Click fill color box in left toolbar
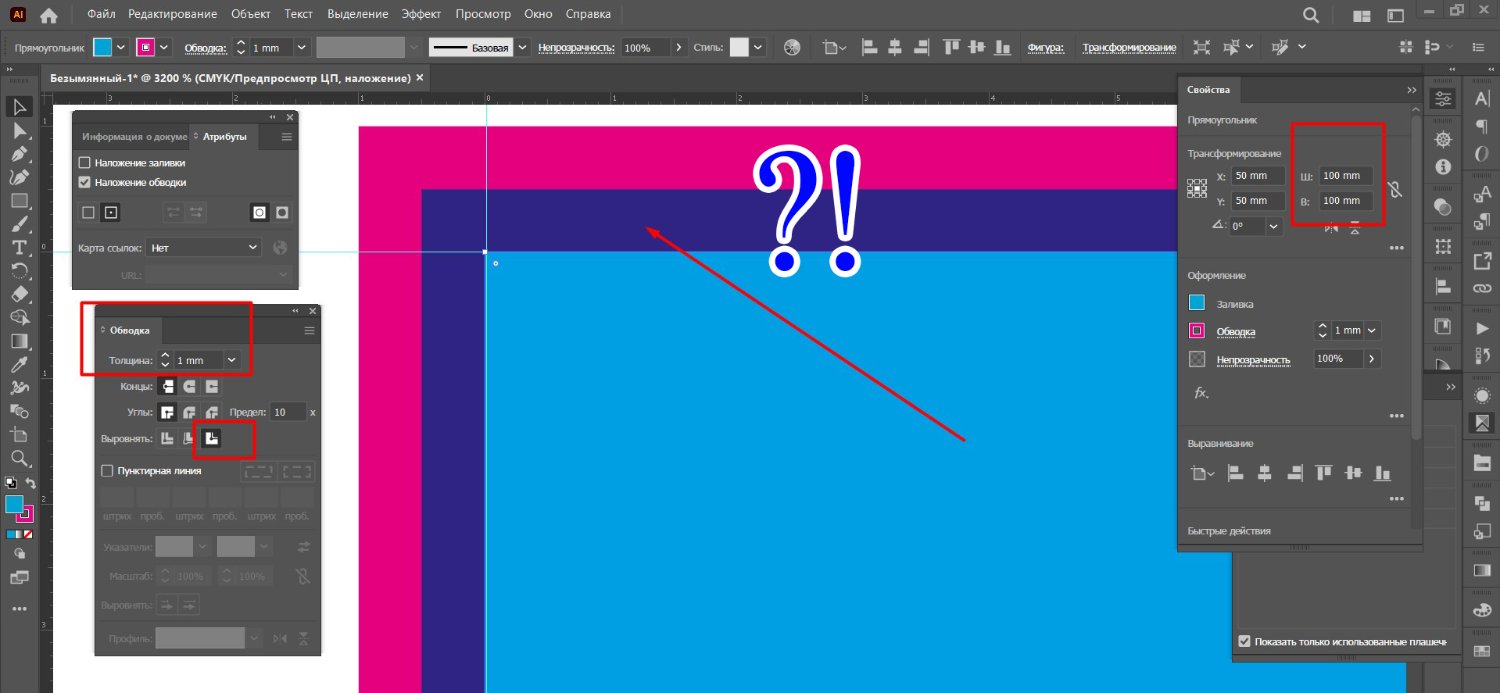The height and width of the screenshot is (693, 1500). point(14,503)
